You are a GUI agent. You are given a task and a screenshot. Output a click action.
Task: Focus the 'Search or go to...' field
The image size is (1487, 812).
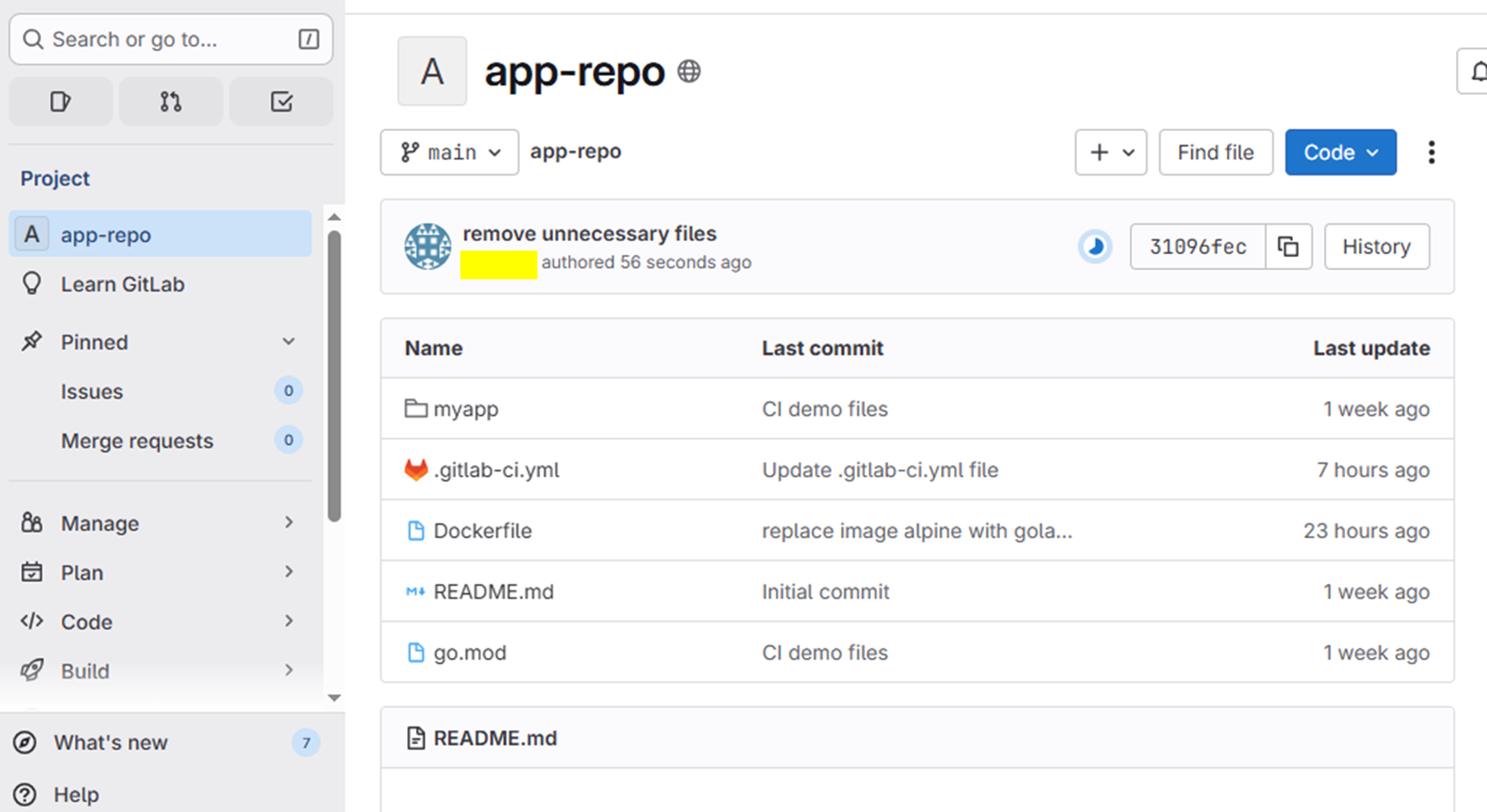(x=171, y=39)
